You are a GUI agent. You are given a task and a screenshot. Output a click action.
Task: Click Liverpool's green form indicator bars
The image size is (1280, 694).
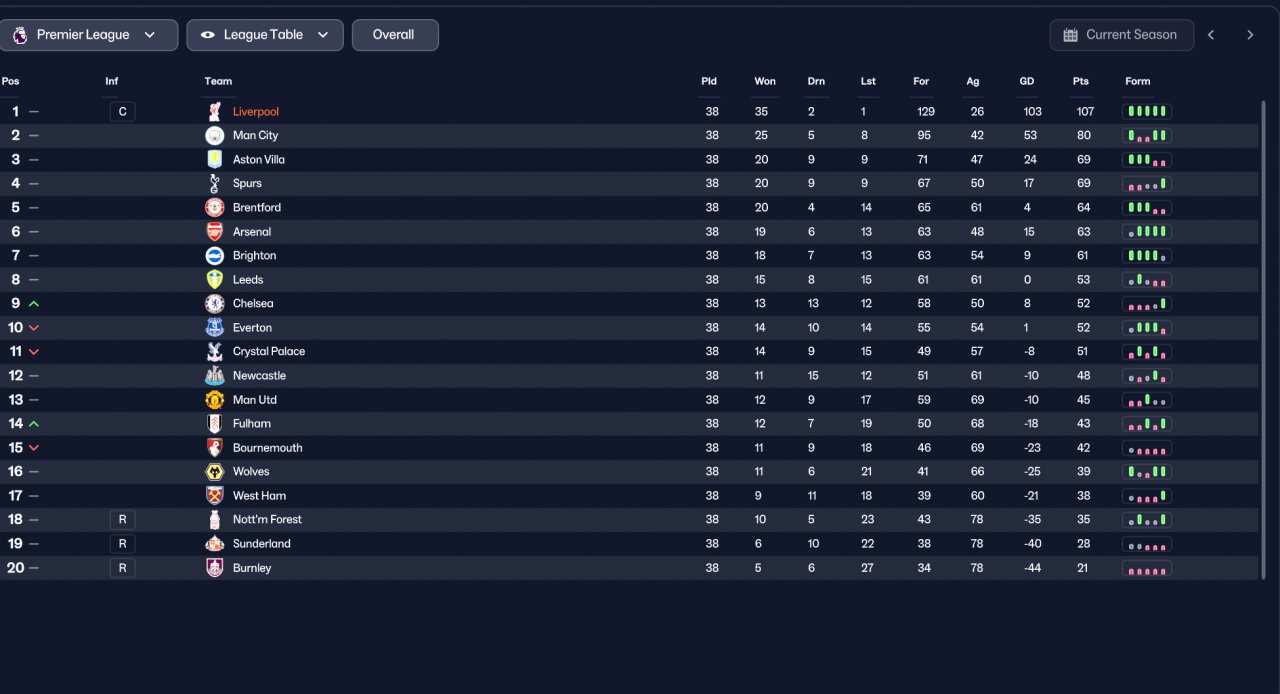pyautogui.click(x=1147, y=112)
